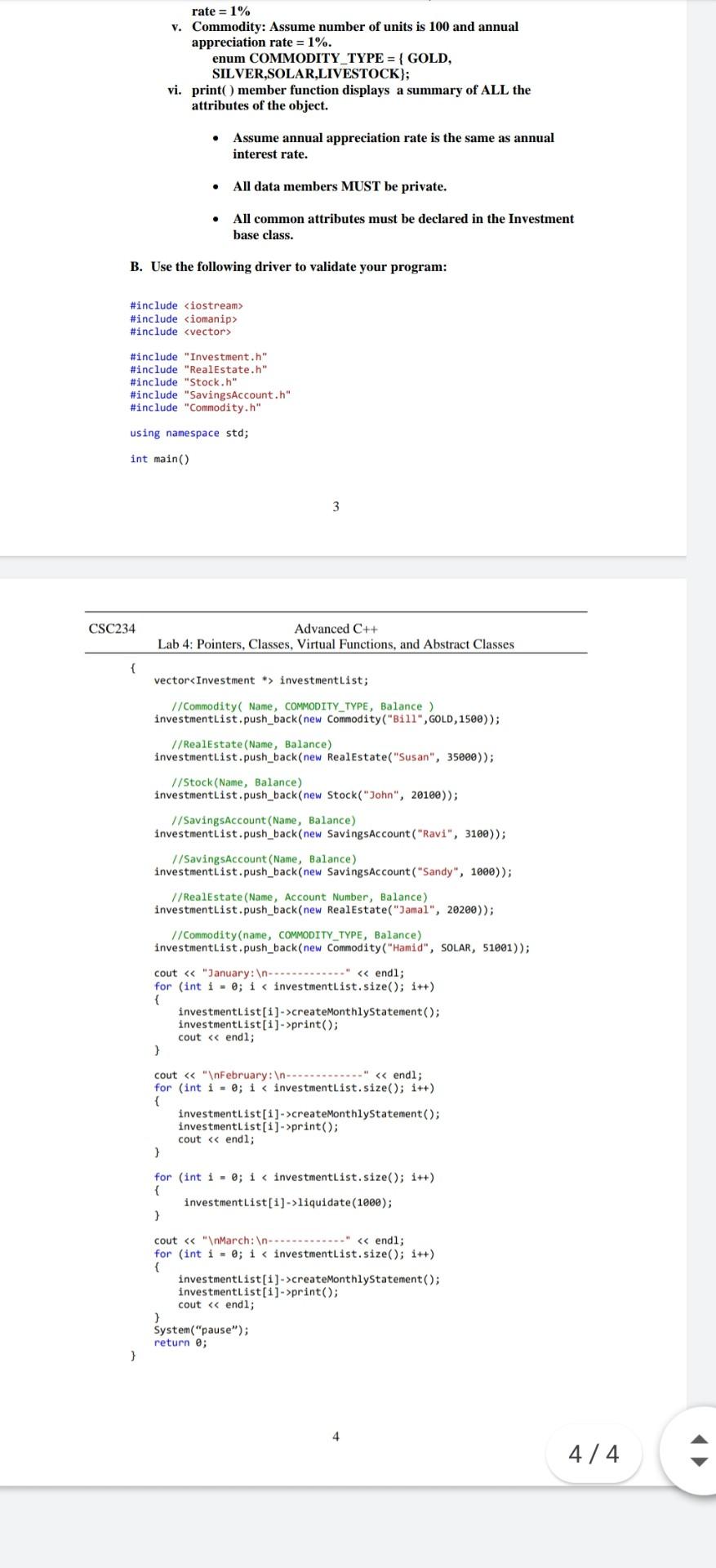Click the line '#include "RealEstate.h"'

(198, 369)
